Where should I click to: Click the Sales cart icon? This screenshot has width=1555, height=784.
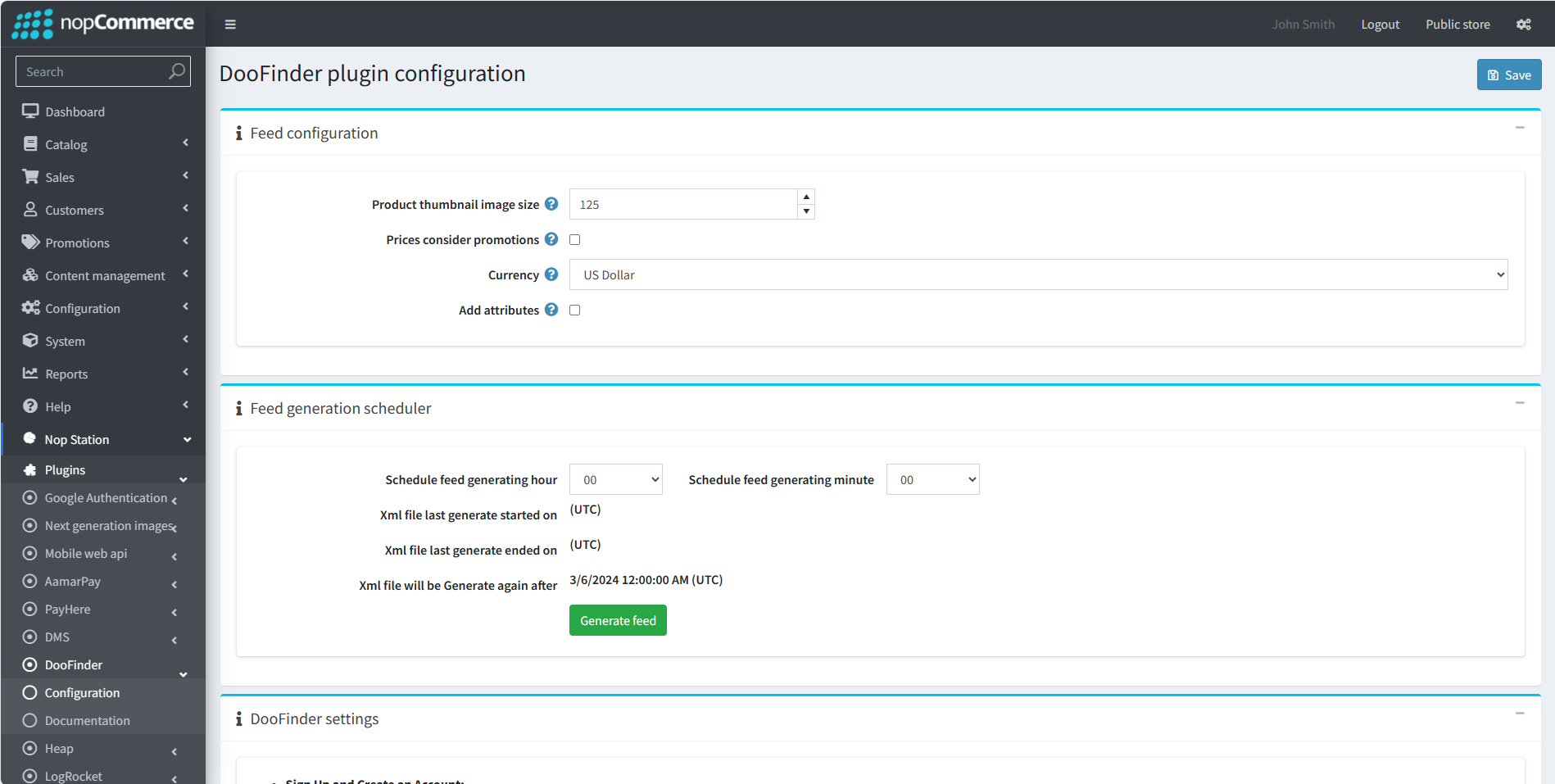point(30,177)
